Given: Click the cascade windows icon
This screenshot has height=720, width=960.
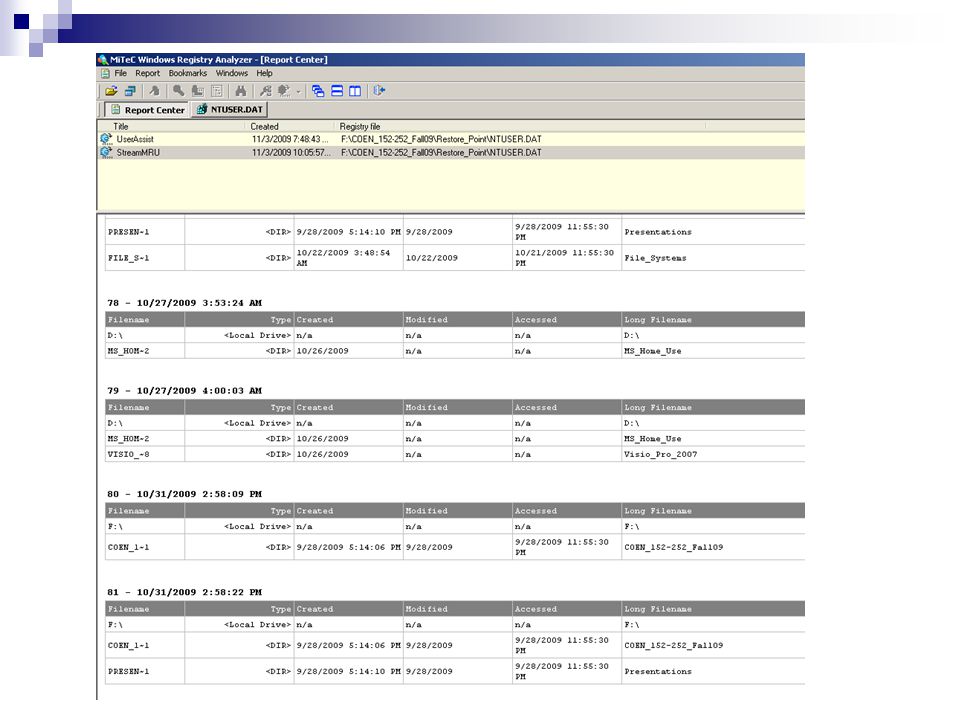Looking at the screenshot, I should point(318,91).
